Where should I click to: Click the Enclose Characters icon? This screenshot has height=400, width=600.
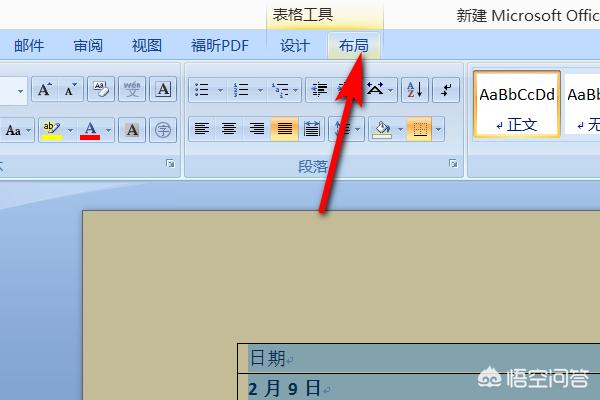[x=163, y=130]
